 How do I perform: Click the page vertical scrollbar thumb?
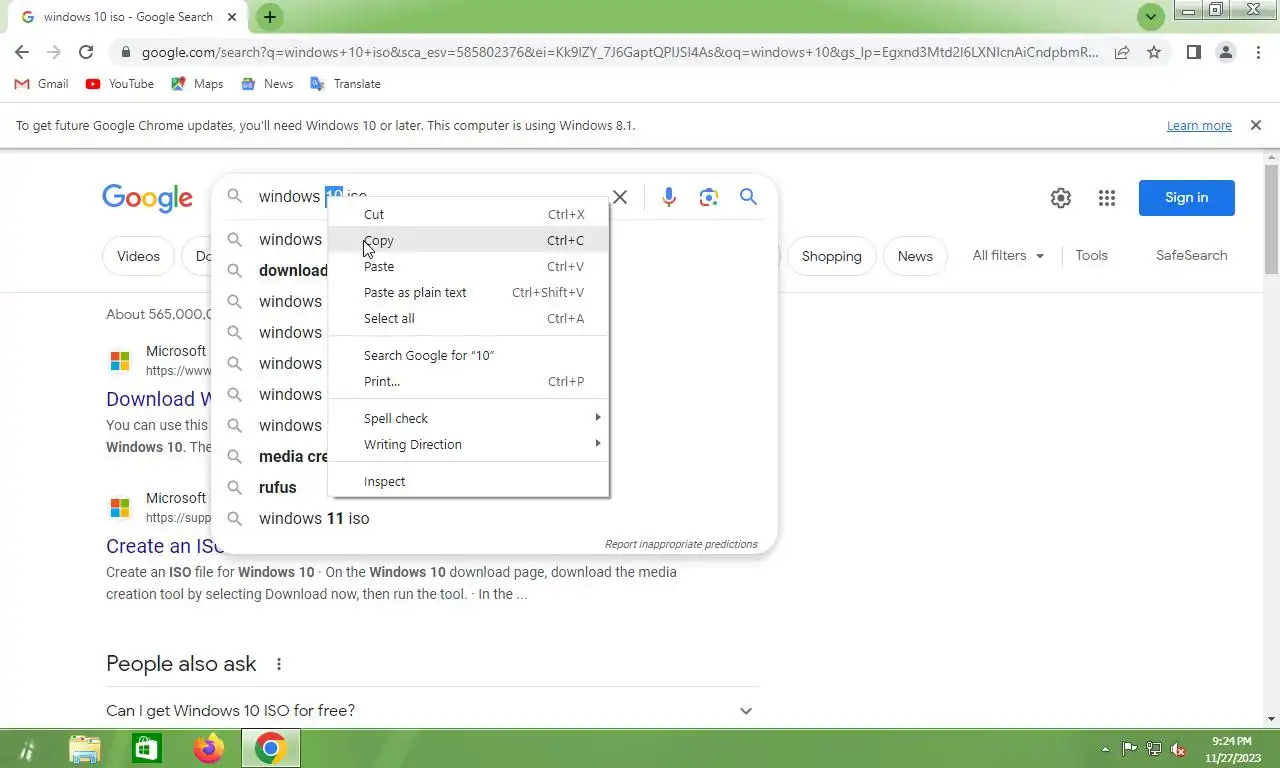(1272, 217)
